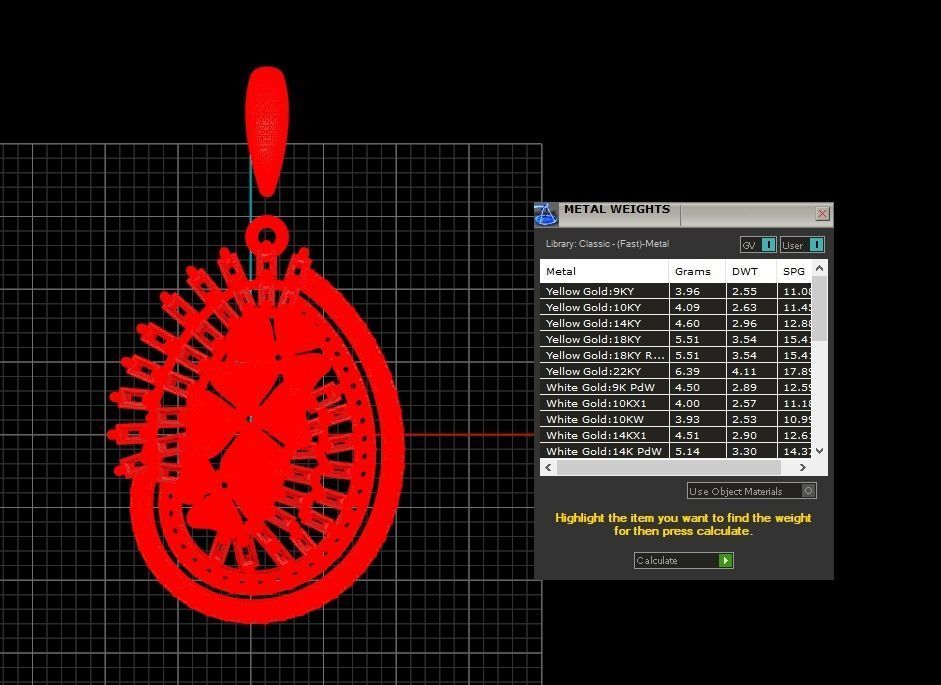The height and width of the screenshot is (685, 941).
Task: Click the 5.14 grams value
Action: [687, 451]
